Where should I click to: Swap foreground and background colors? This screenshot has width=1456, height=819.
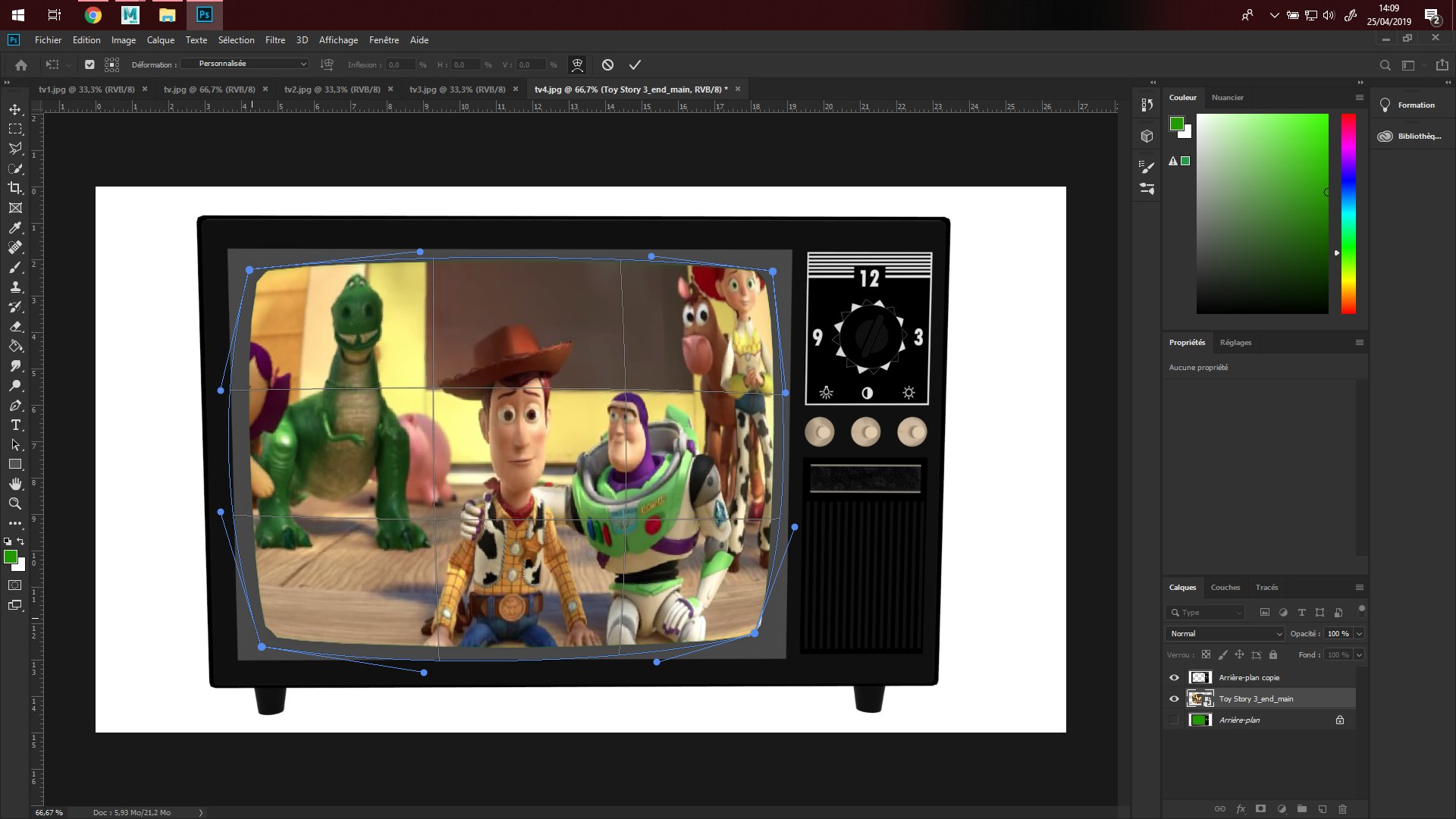[20, 541]
